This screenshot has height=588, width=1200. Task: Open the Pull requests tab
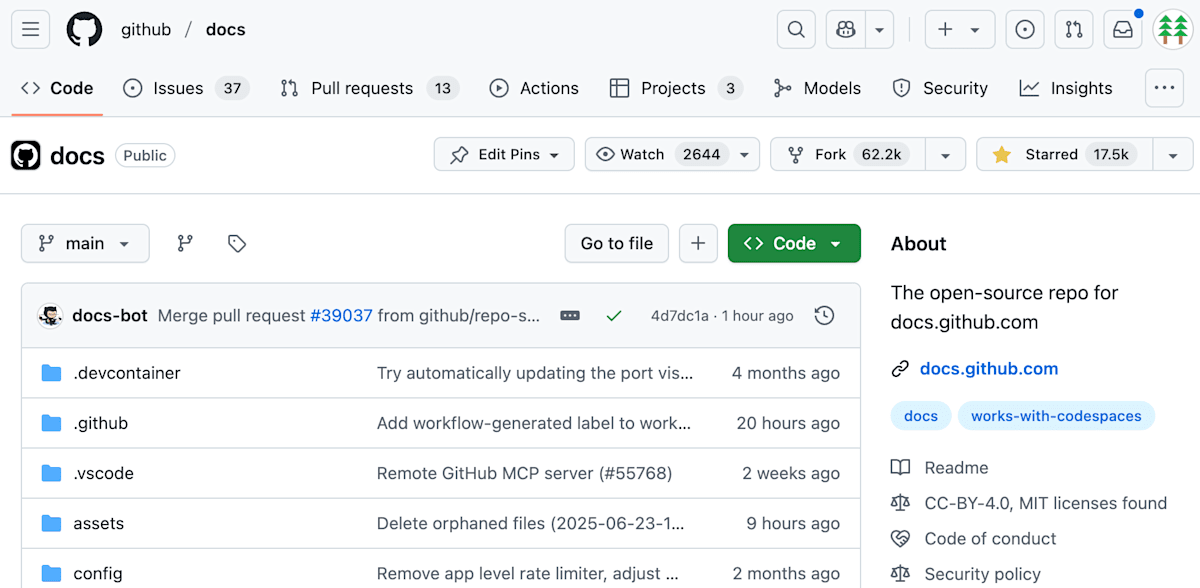tap(369, 88)
